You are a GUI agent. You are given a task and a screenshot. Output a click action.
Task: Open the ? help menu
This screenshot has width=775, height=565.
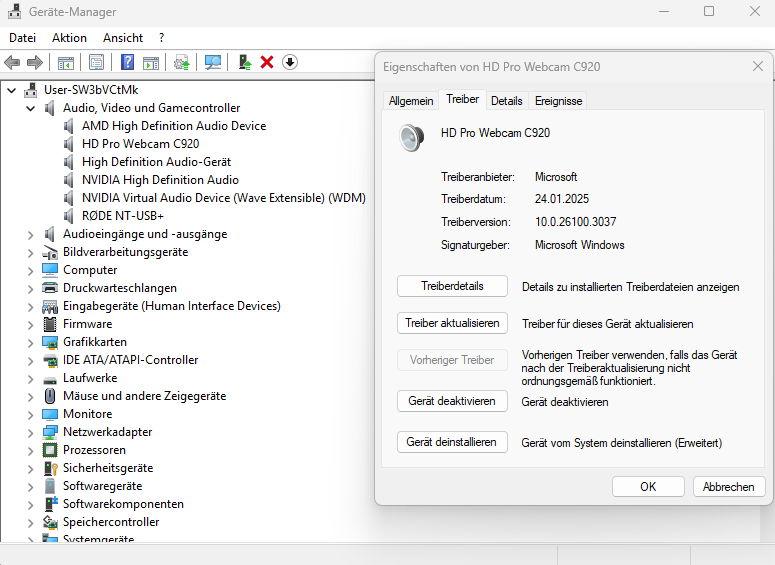click(161, 38)
